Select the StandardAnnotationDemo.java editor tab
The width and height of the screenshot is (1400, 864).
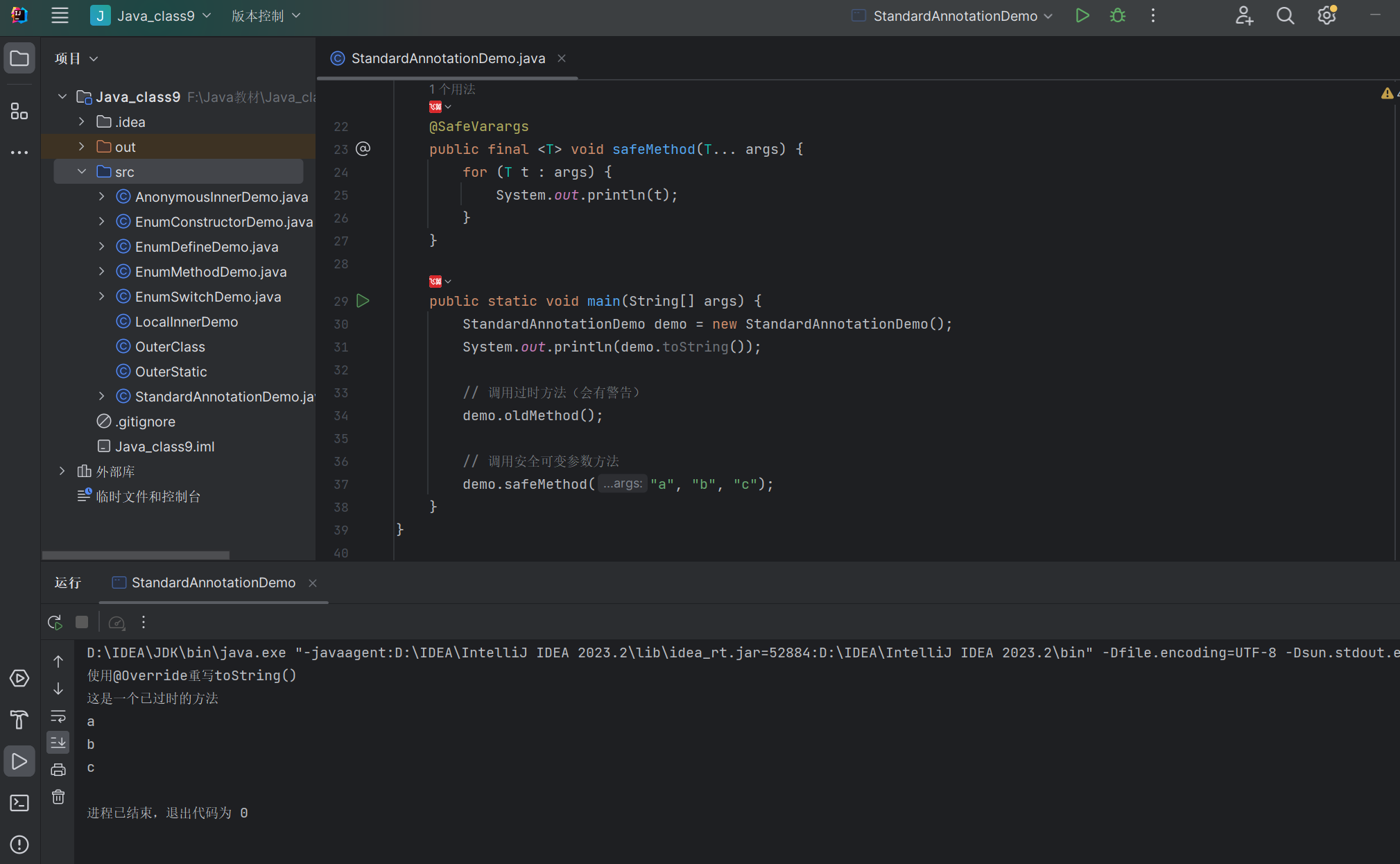tap(447, 58)
